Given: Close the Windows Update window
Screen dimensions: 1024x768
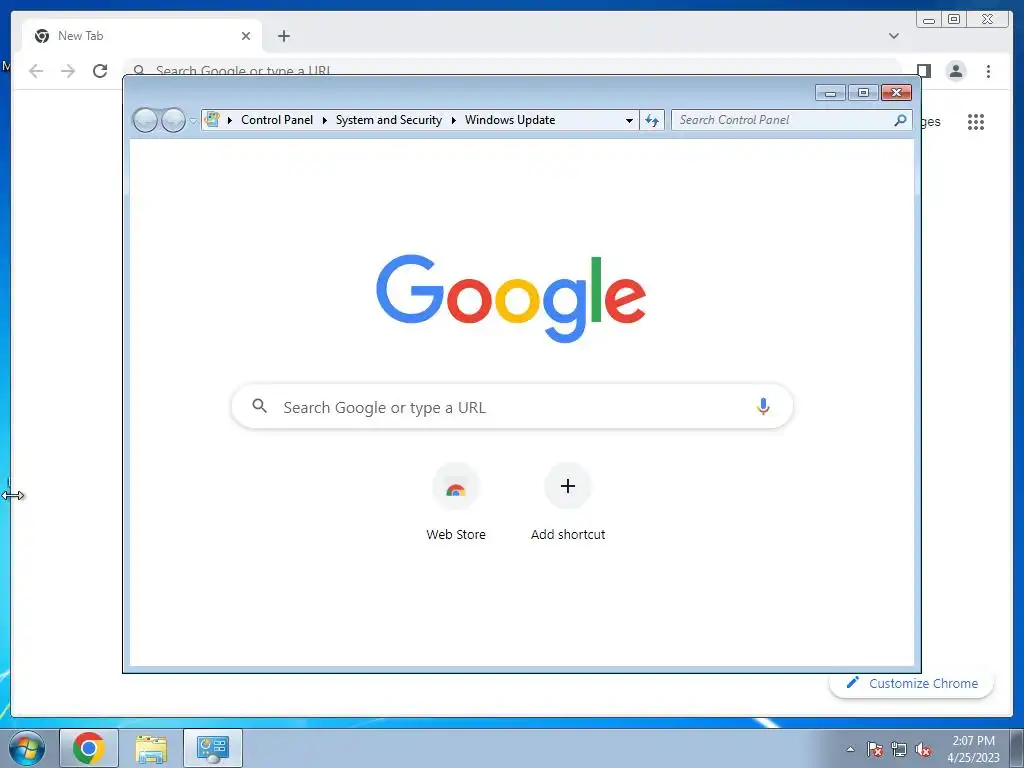Looking at the screenshot, I should point(897,93).
